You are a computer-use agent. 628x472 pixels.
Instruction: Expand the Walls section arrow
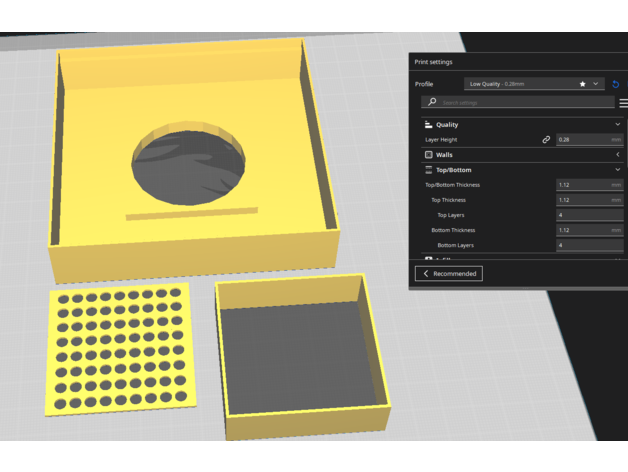(618, 155)
